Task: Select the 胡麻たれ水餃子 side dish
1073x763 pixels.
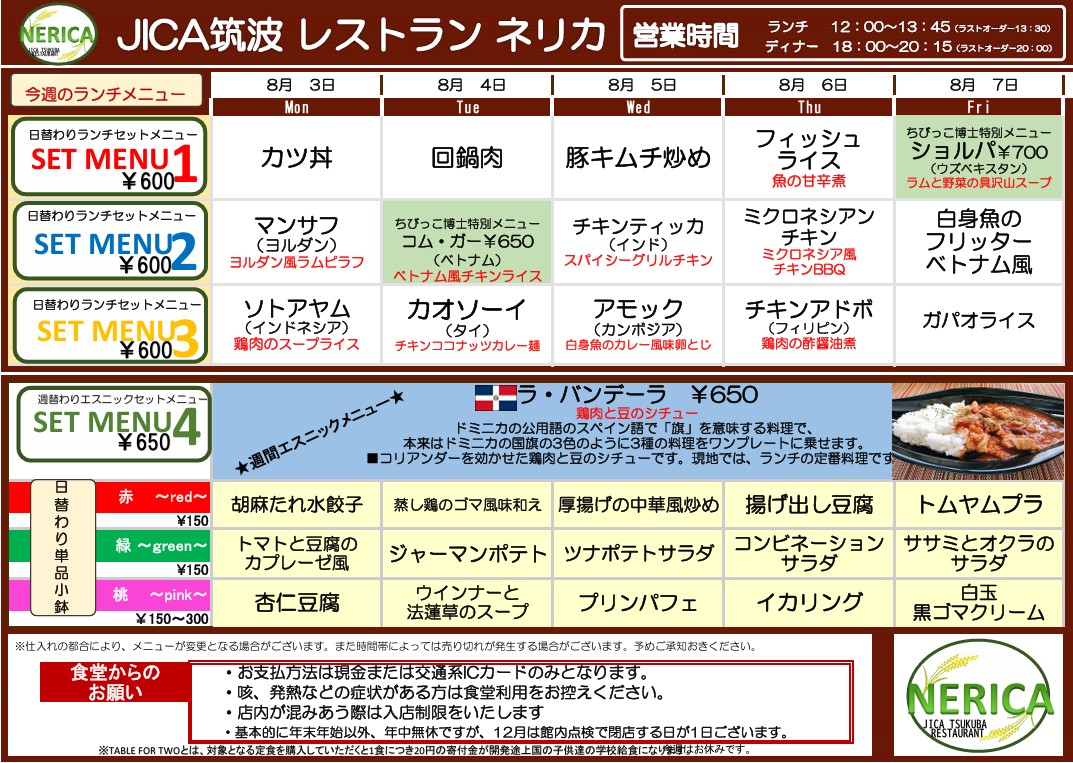Action: coord(296,504)
